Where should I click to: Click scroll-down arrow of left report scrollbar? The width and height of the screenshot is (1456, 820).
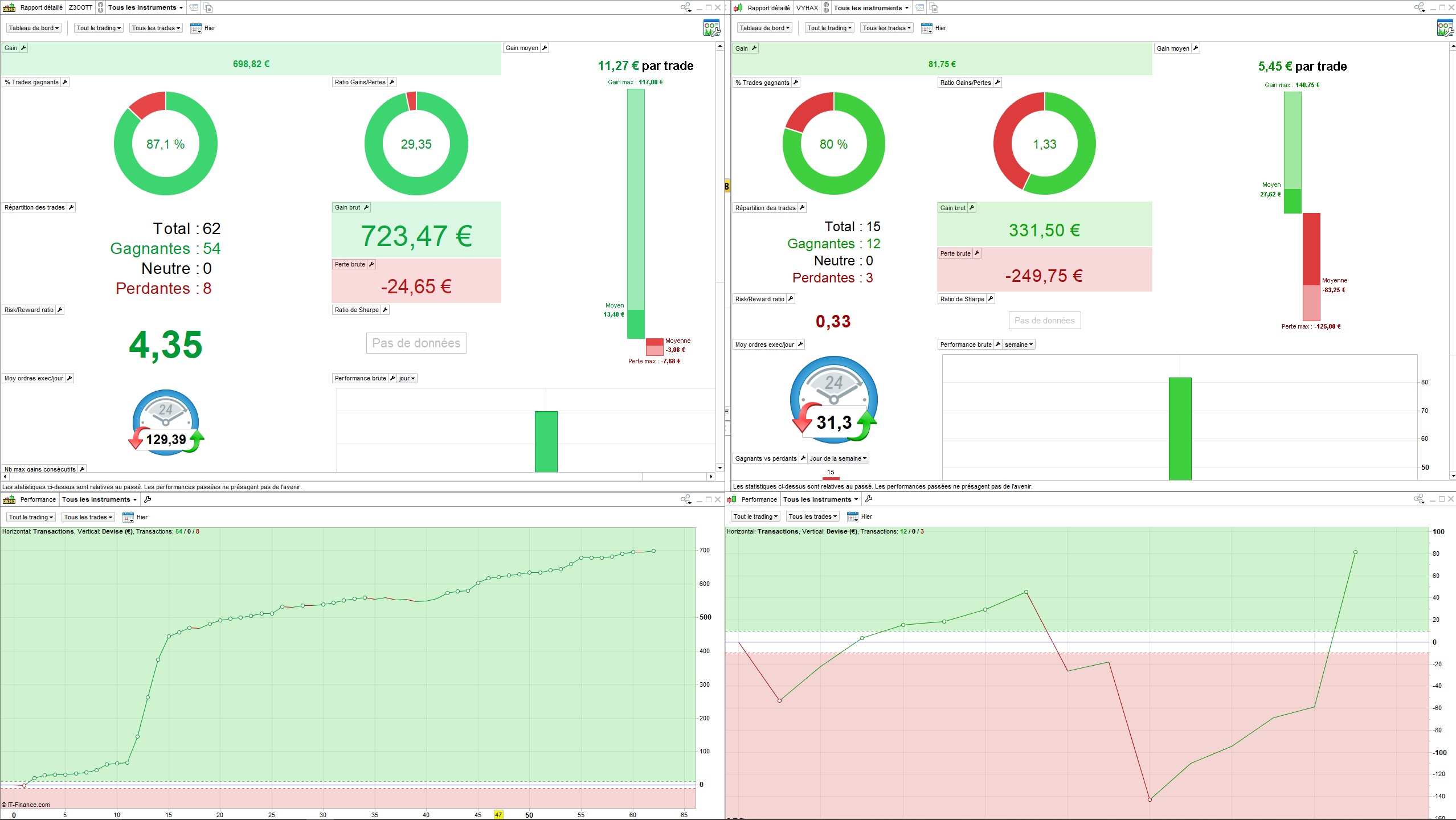(720, 468)
